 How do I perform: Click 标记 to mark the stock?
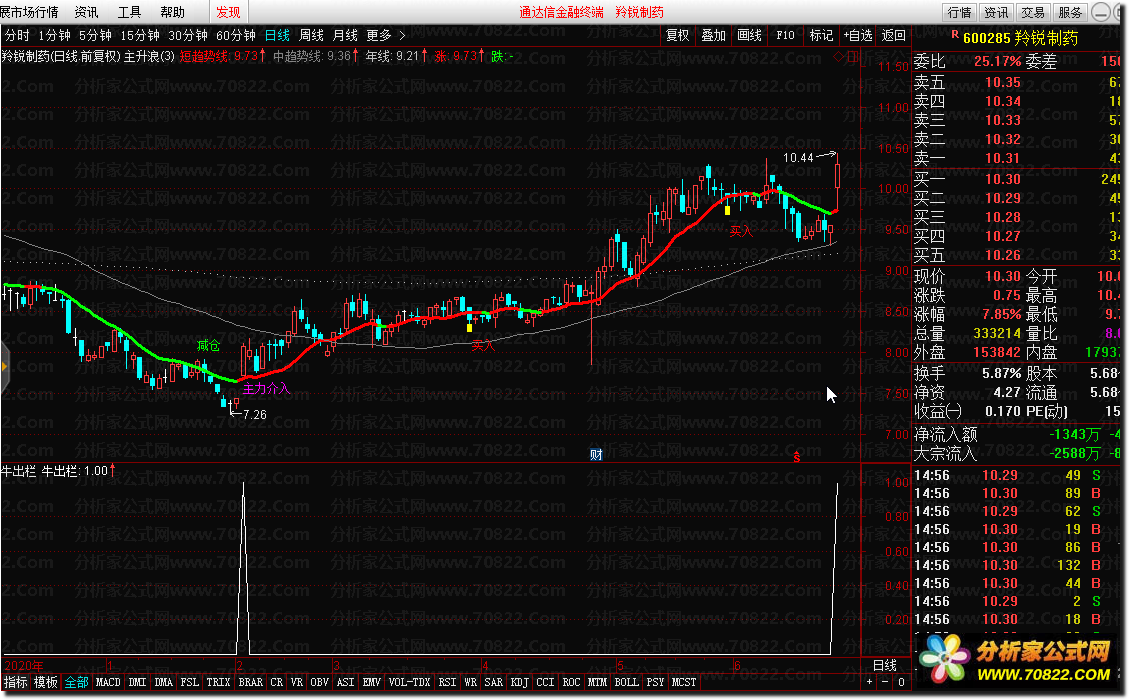[822, 35]
